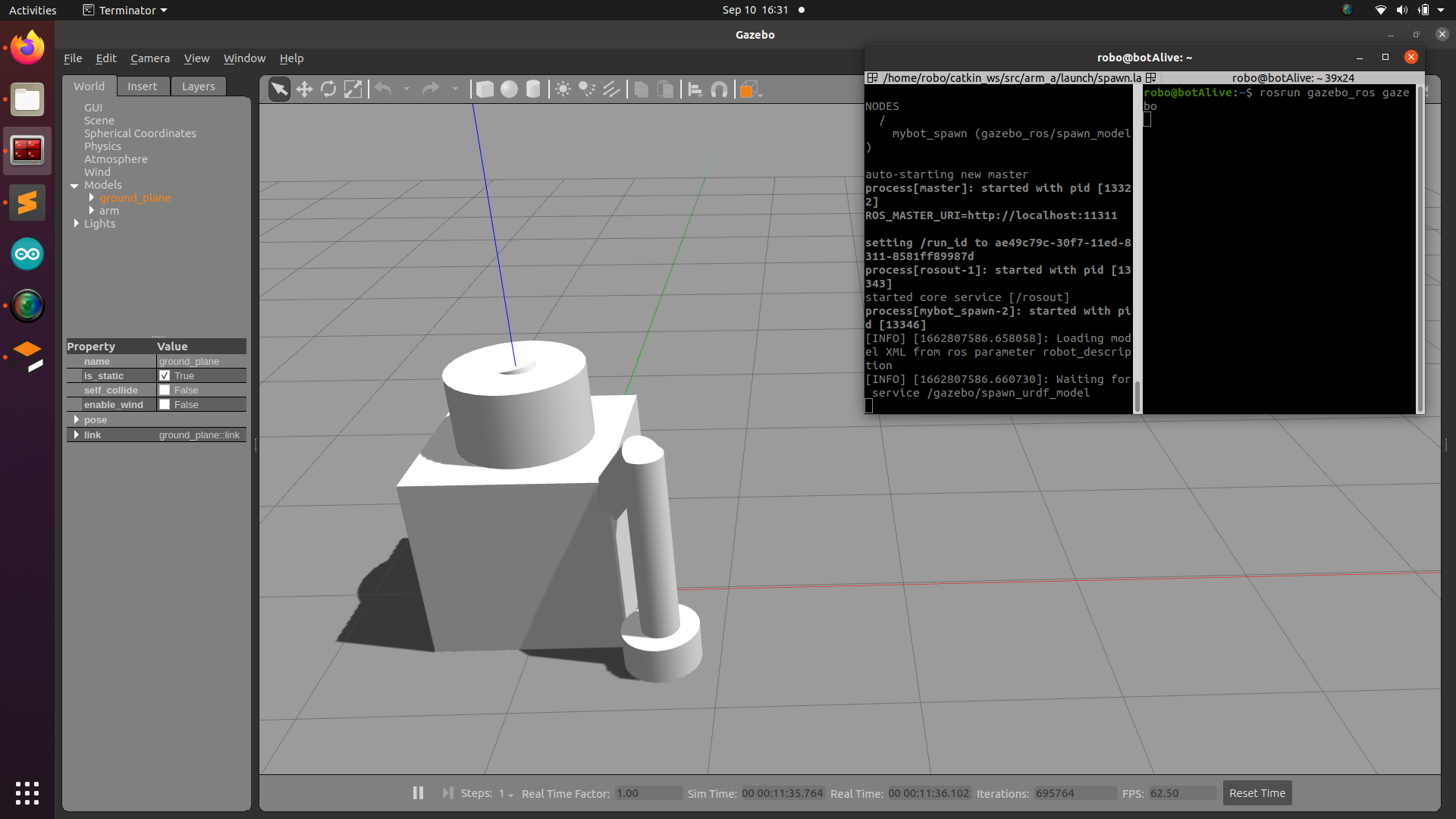Screen dimensions: 1456x819
Task: Select Wind in the World tree
Action: pos(97,172)
